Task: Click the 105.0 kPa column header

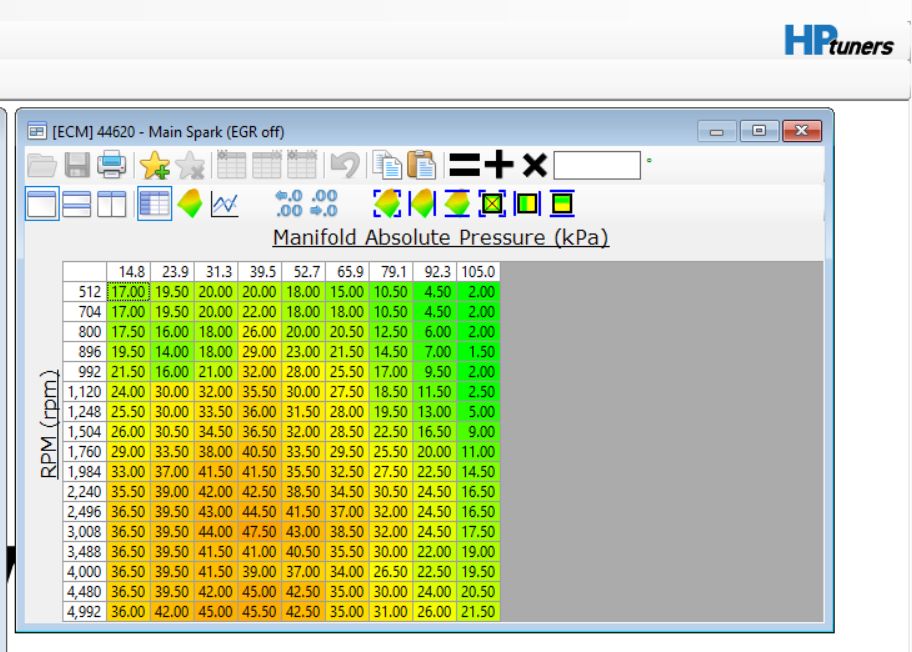Action: coord(478,272)
